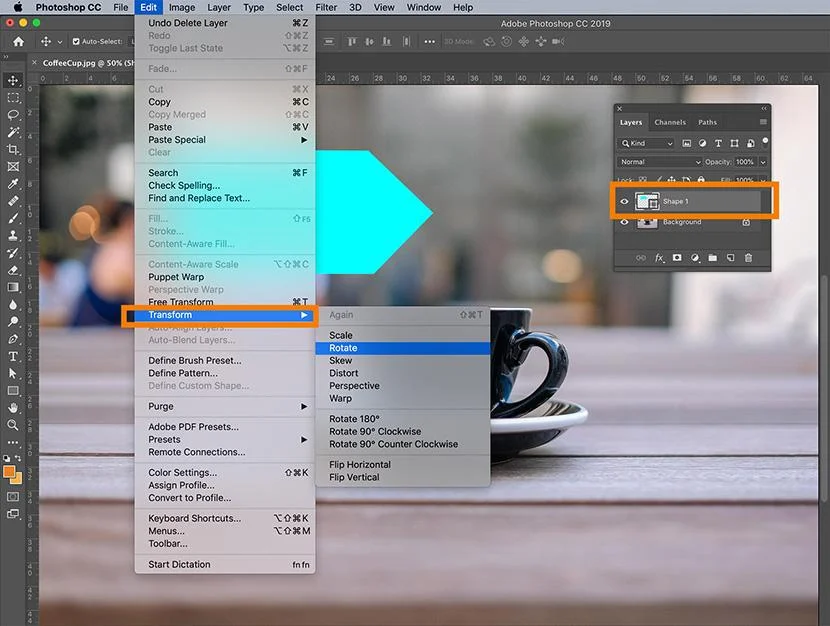Screen dimensions: 830x626
Task: Click the foreground orange color swatch
Action: tap(9, 471)
